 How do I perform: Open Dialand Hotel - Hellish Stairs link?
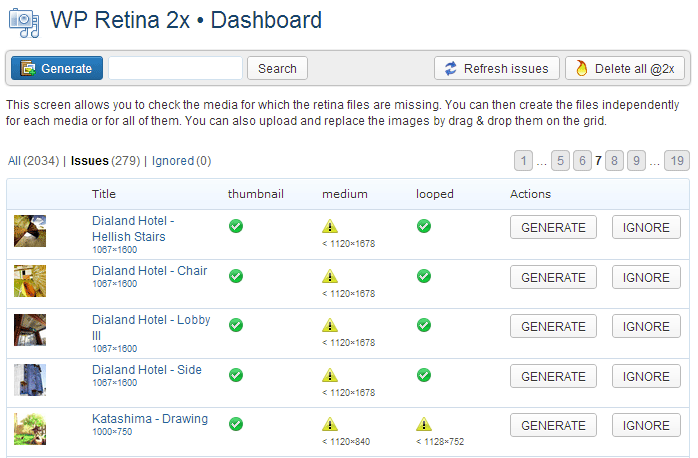[x=133, y=228]
